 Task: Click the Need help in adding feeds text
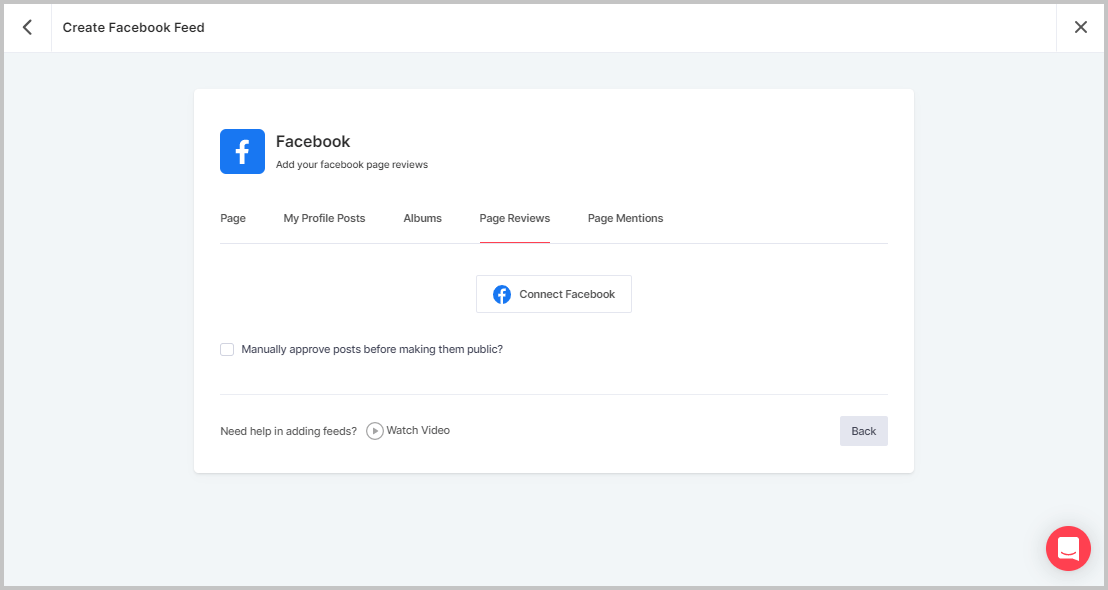click(287, 430)
